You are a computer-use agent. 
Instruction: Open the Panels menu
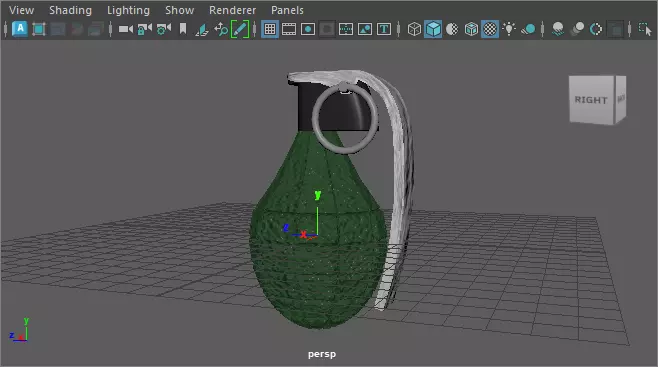coord(287,10)
